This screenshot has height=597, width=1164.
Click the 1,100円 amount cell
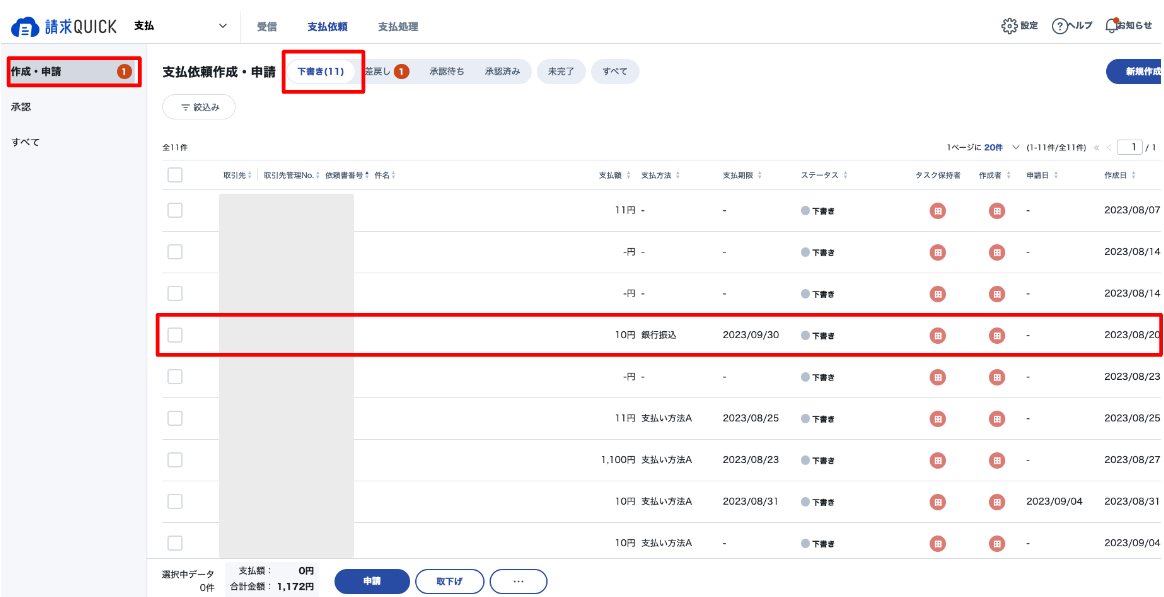tap(618, 460)
